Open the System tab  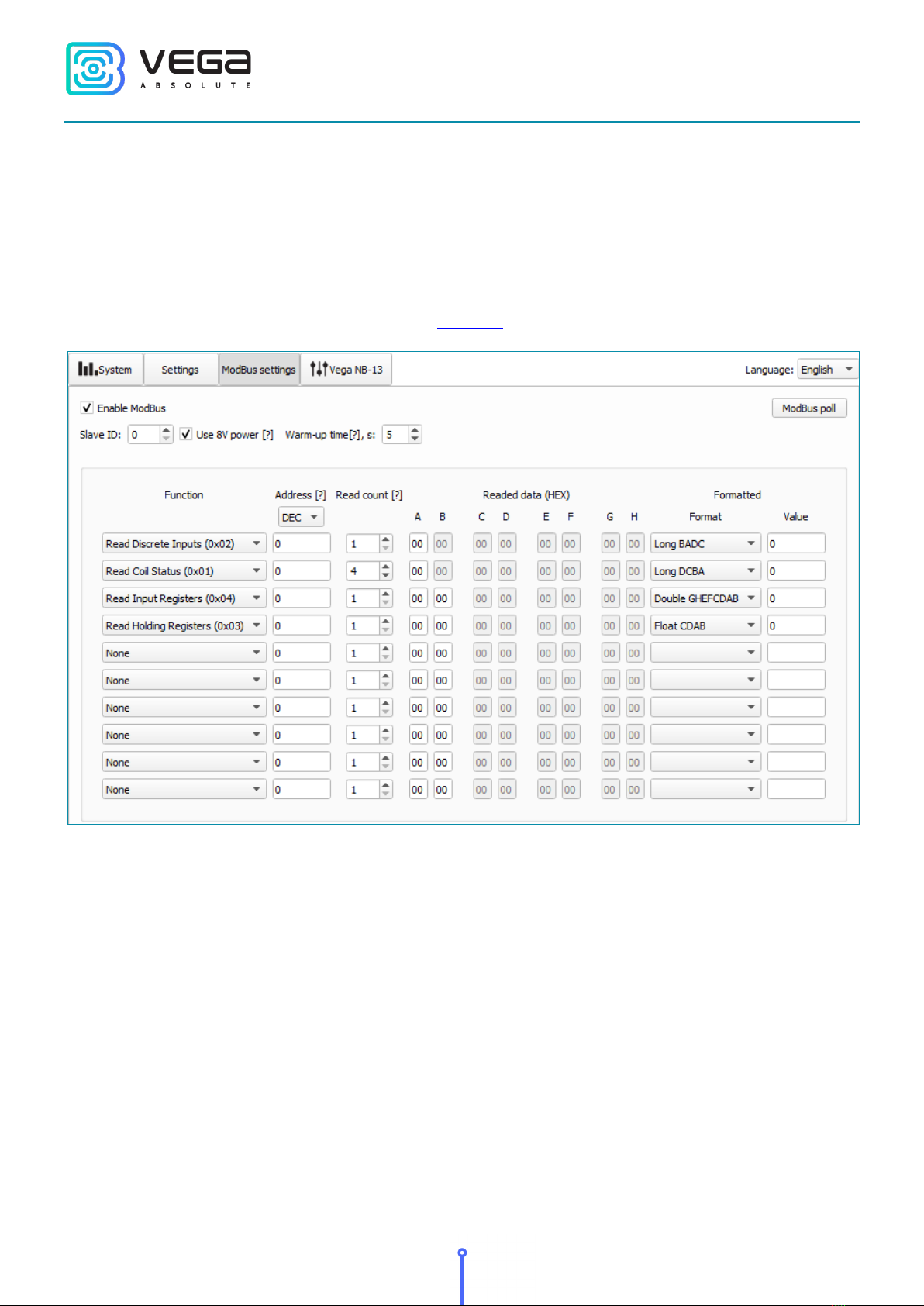point(106,370)
